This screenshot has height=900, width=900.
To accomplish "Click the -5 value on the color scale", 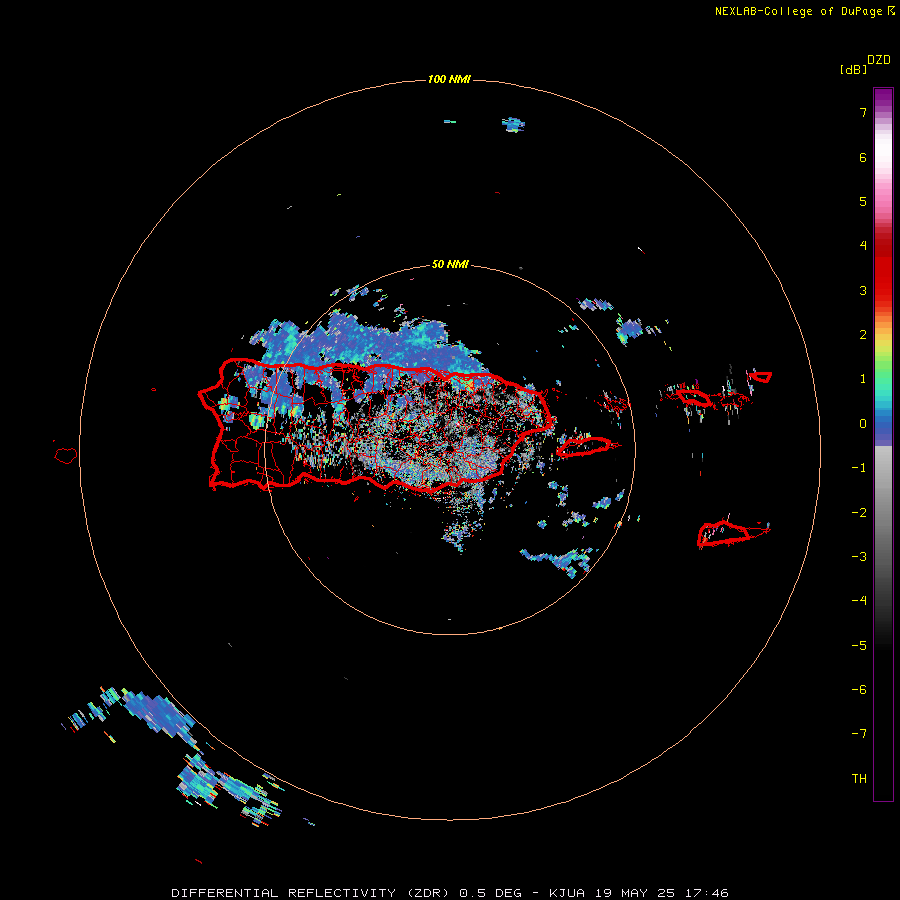I will [x=859, y=646].
